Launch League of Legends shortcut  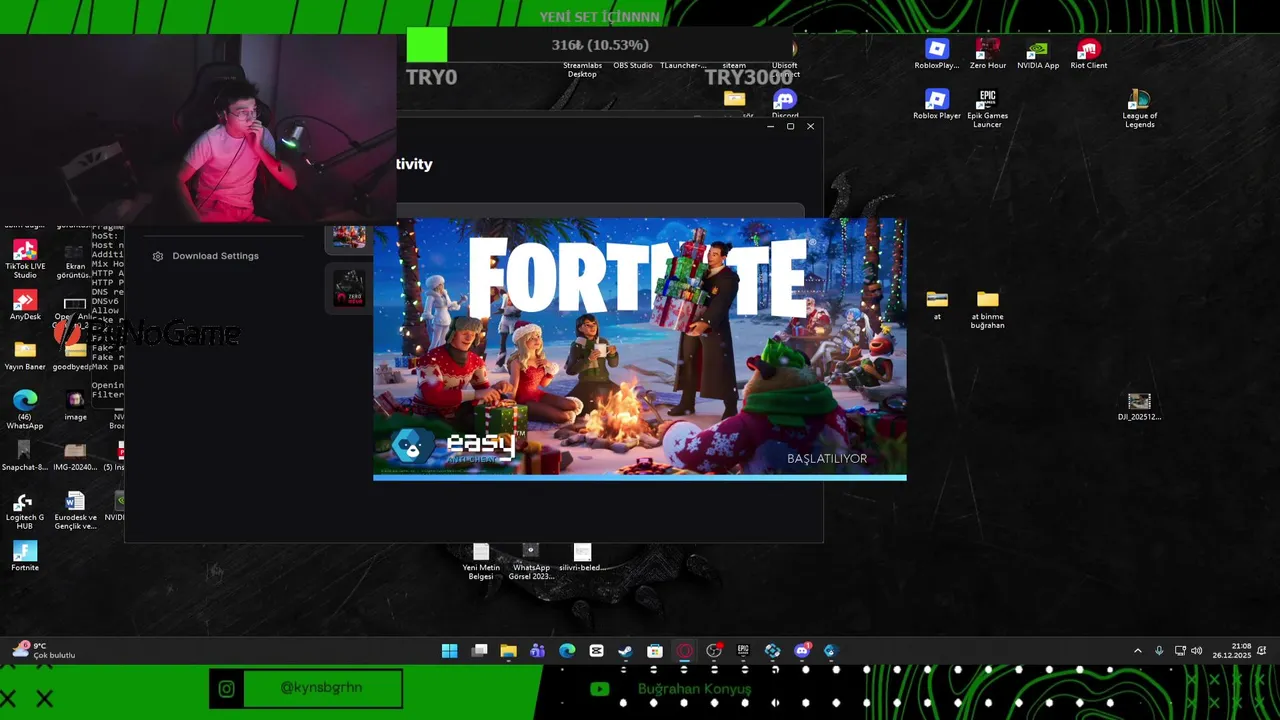[x=1139, y=108]
